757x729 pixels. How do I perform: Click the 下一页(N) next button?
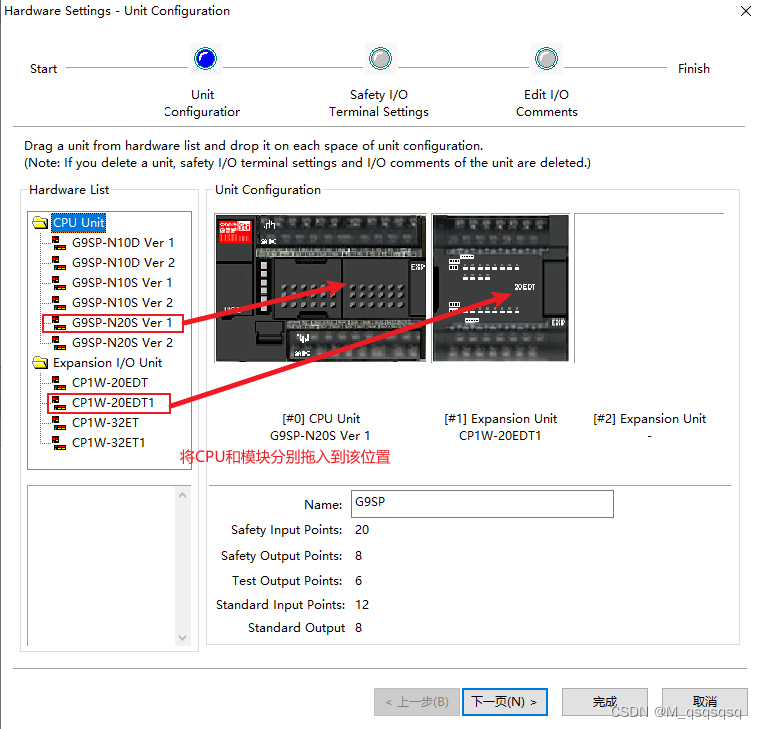(505, 702)
